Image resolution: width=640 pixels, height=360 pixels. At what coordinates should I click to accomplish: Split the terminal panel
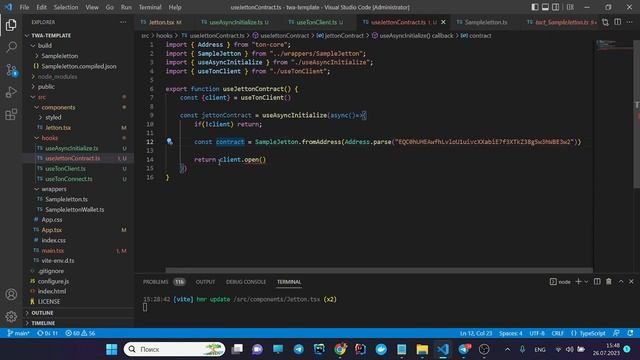(x=597, y=282)
